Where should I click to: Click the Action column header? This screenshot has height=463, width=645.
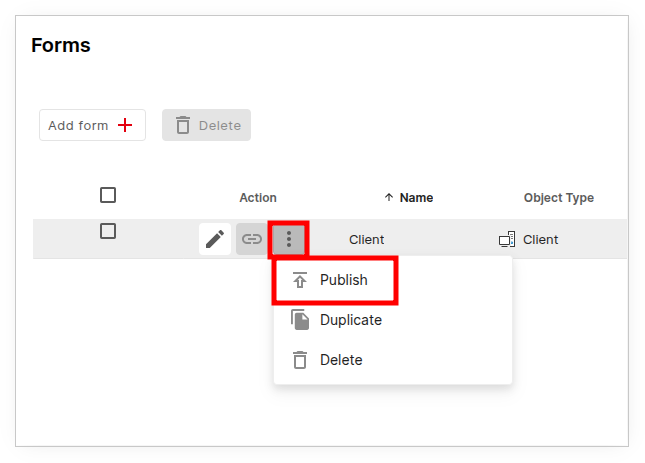pyautogui.click(x=258, y=198)
